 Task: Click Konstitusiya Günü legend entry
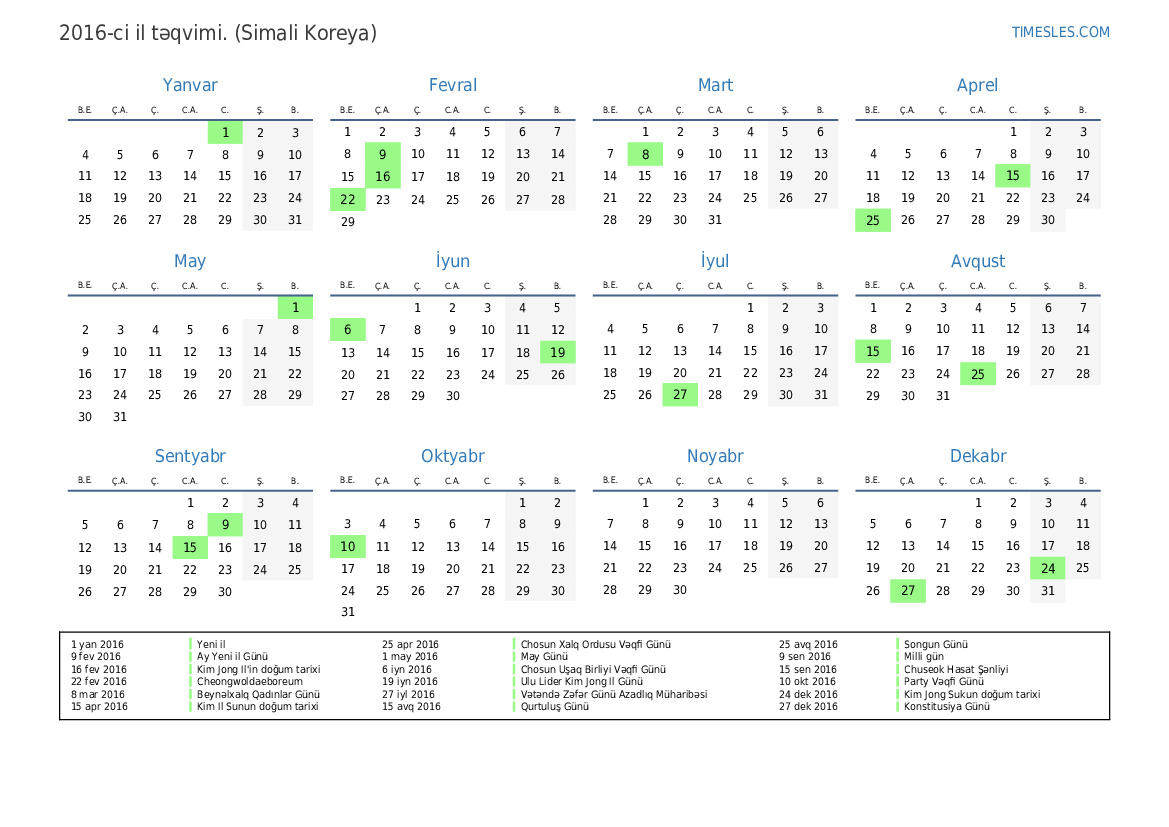coord(947,706)
